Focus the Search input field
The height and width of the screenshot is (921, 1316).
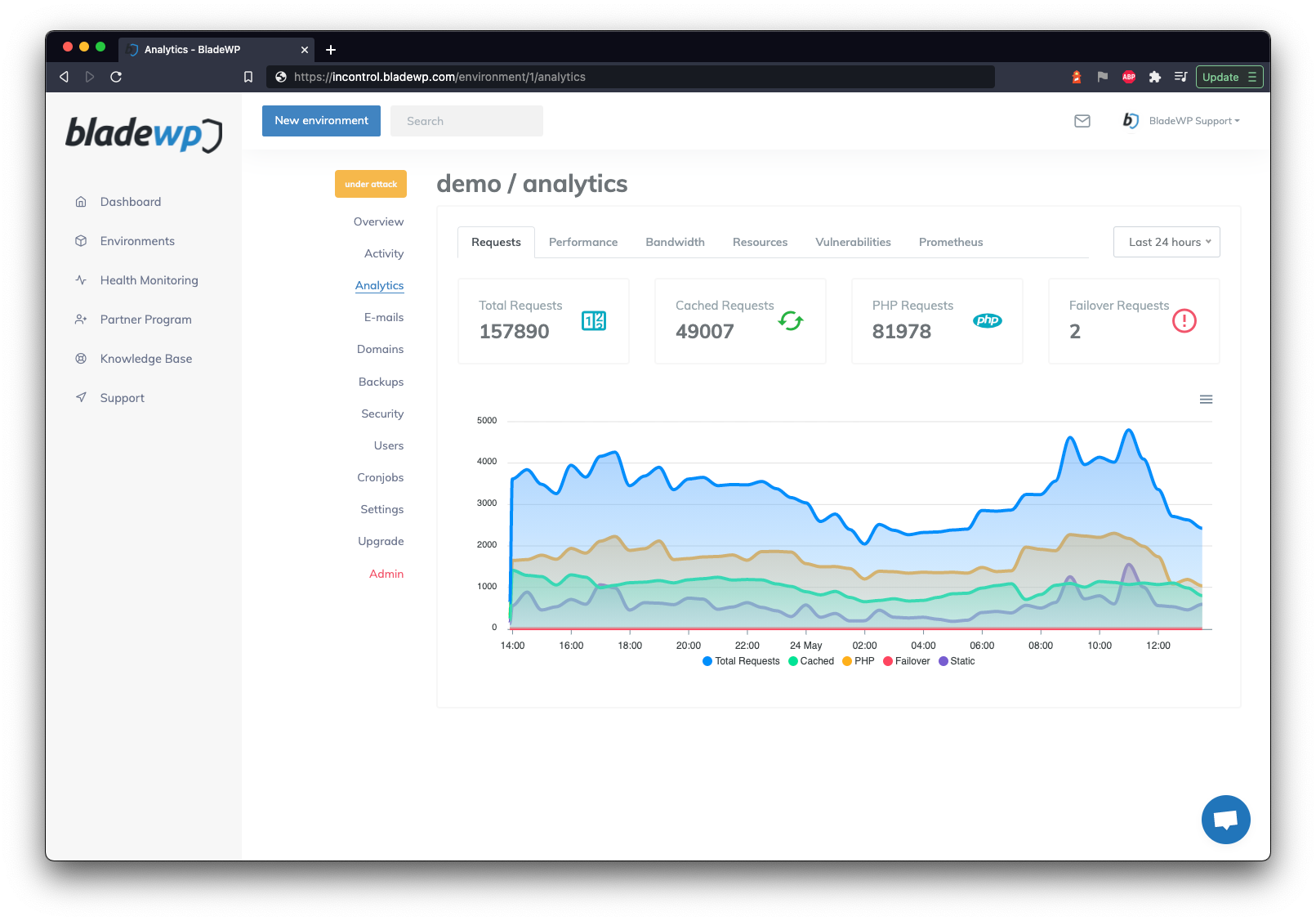pos(466,121)
